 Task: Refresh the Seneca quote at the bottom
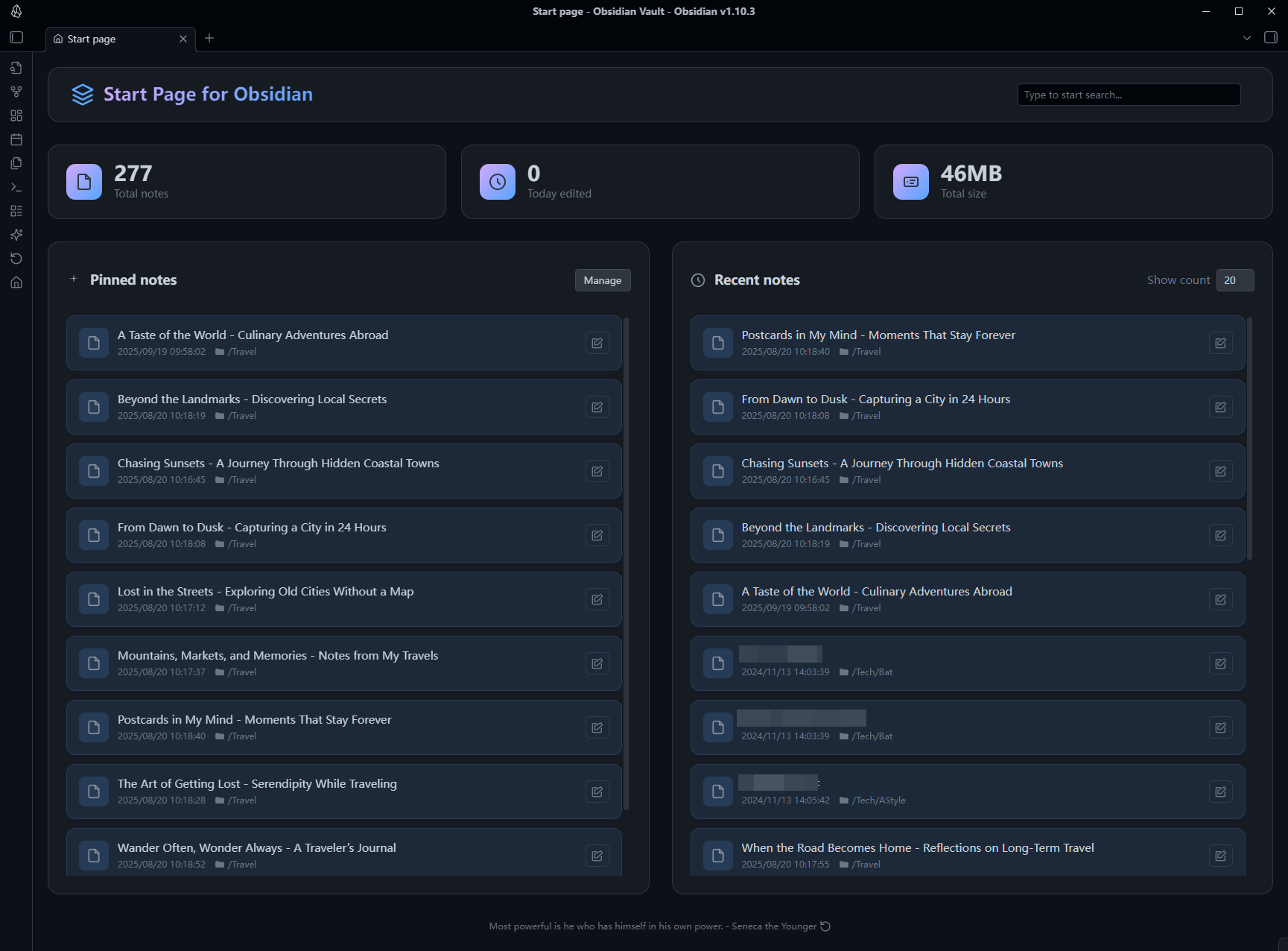(x=825, y=926)
